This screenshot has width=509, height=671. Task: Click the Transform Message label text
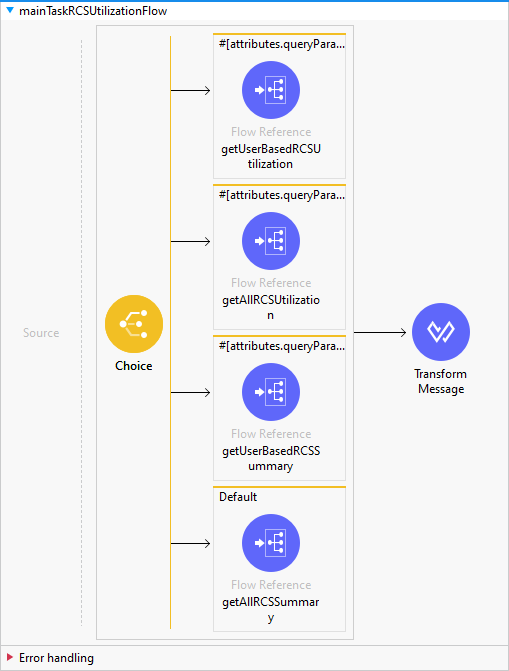[441, 381]
